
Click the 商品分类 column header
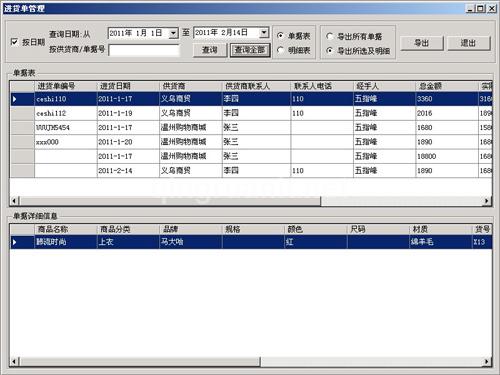click(128, 229)
